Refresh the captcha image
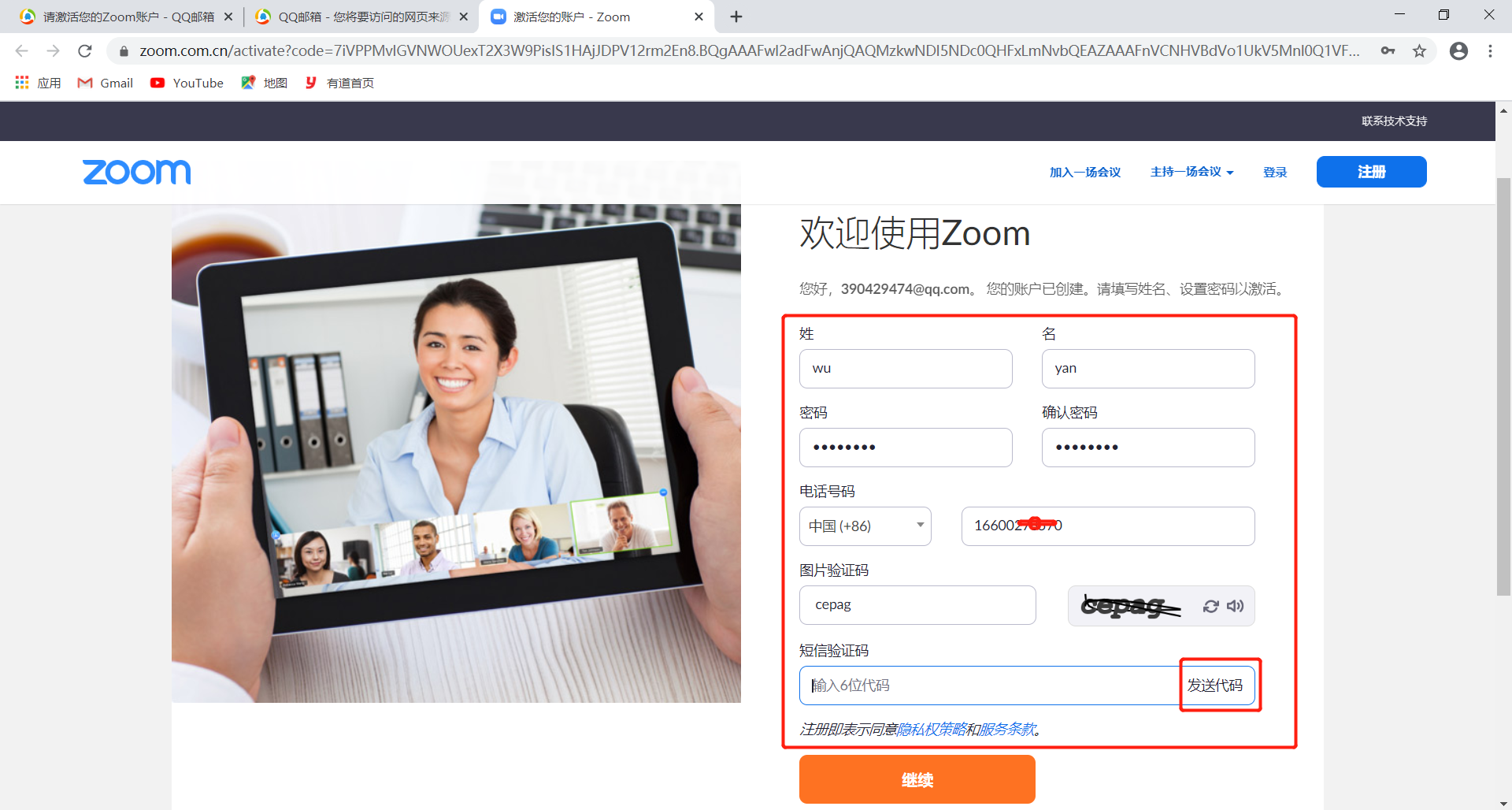The image size is (1512, 810). [1210, 606]
